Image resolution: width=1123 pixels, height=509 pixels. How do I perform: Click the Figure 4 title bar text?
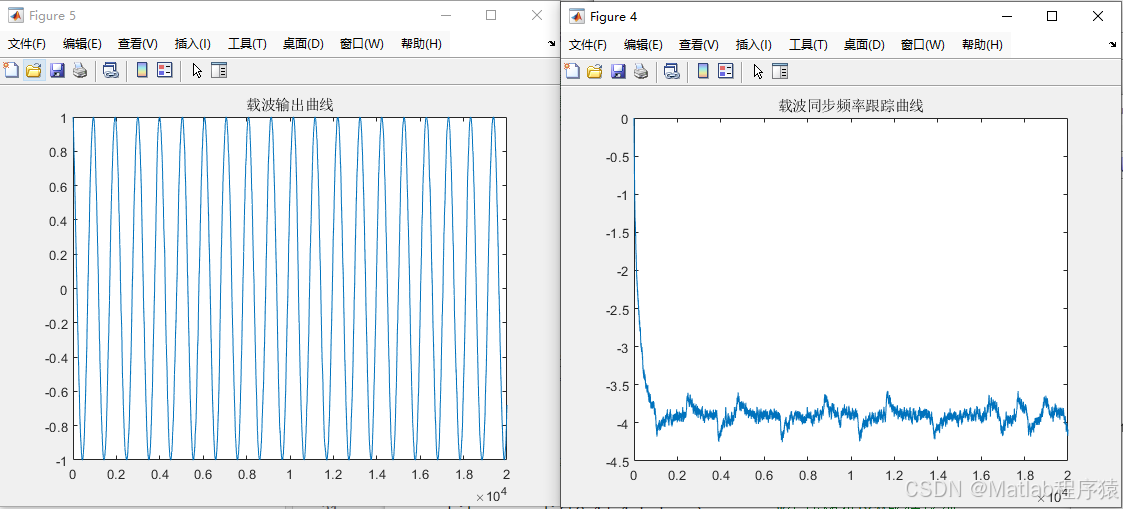[x=614, y=16]
